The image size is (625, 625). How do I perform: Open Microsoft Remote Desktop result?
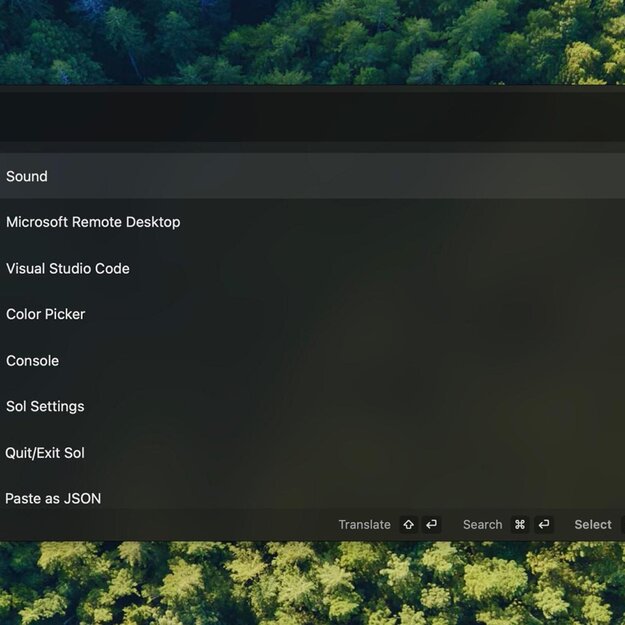point(312,222)
